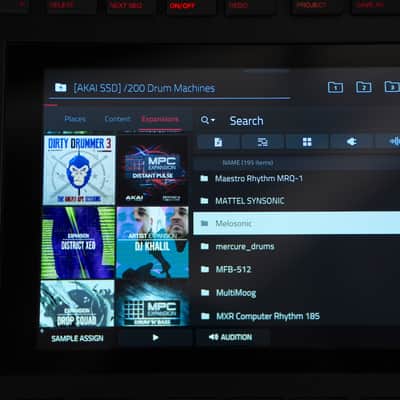Viewport: 400px width, 400px height.
Task: Open the MXR Computer Rhythm 185 folder
Action: click(x=297, y=316)
